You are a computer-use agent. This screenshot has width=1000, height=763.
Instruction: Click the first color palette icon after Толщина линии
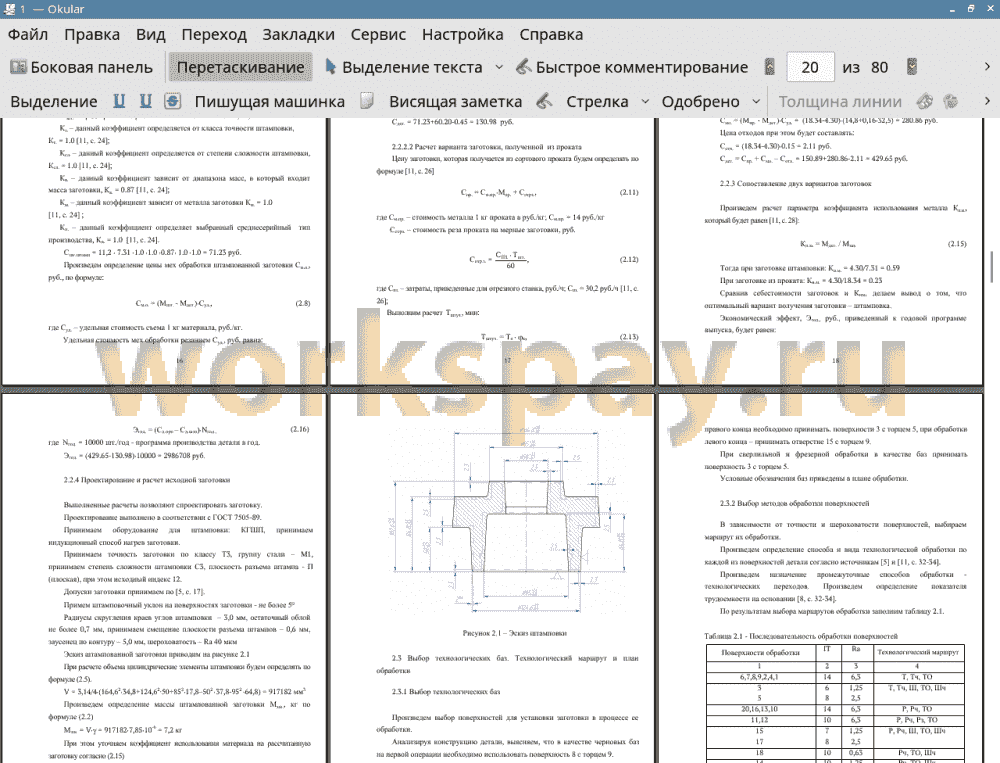coord(925,101)
